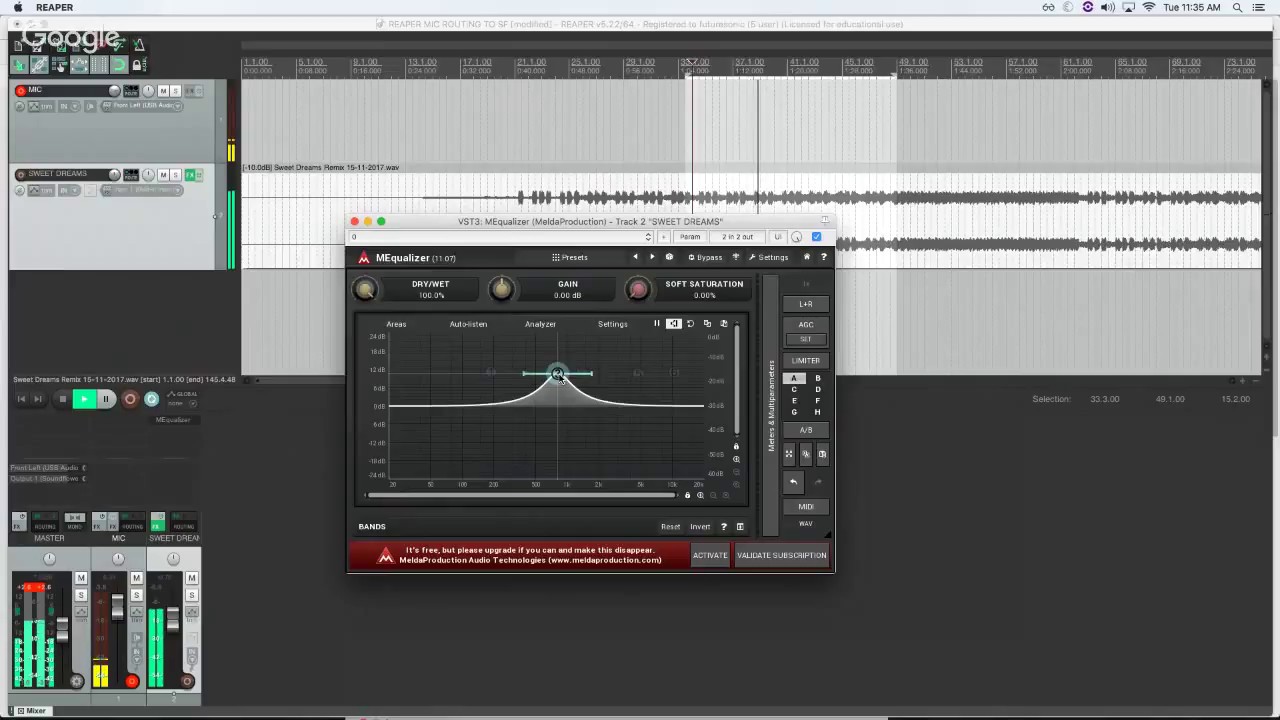The height and width of the screenshot is (720, 1280).
Task: Toggle Bypass in the MEqualizer header
Action: point(705,257)
